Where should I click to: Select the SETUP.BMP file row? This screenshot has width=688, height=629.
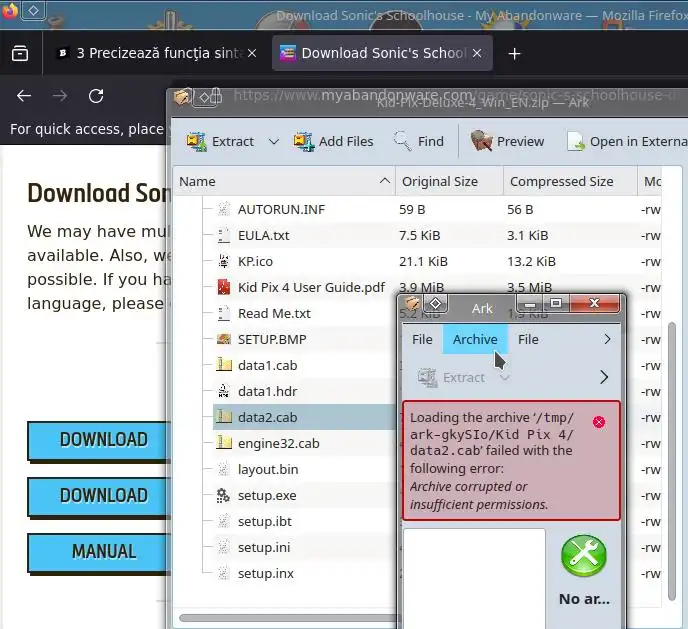pyautogui.click(x=272, y=339)
